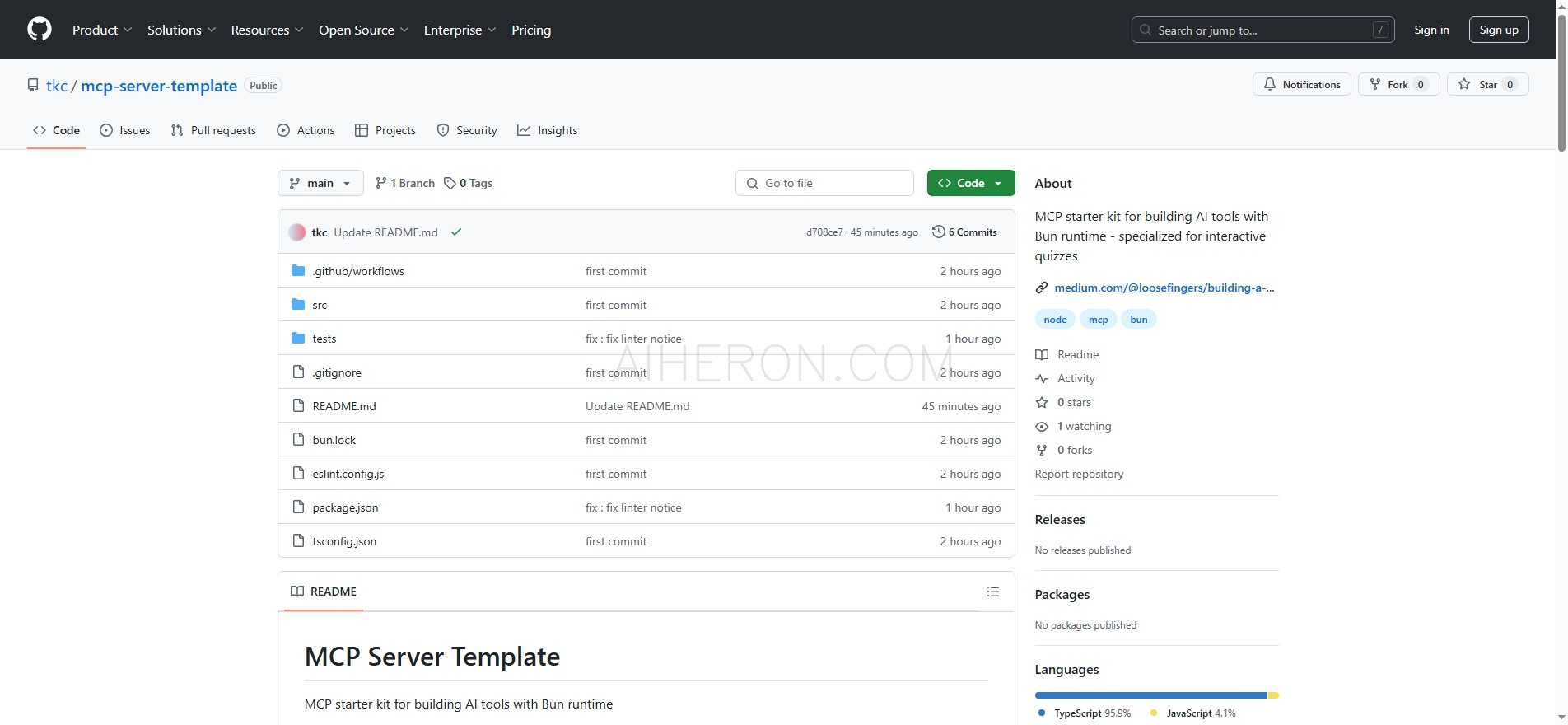The width and height of the screenshot is (1568, 725).
Task: Star the repository with the Star button
Action: 1488,84
